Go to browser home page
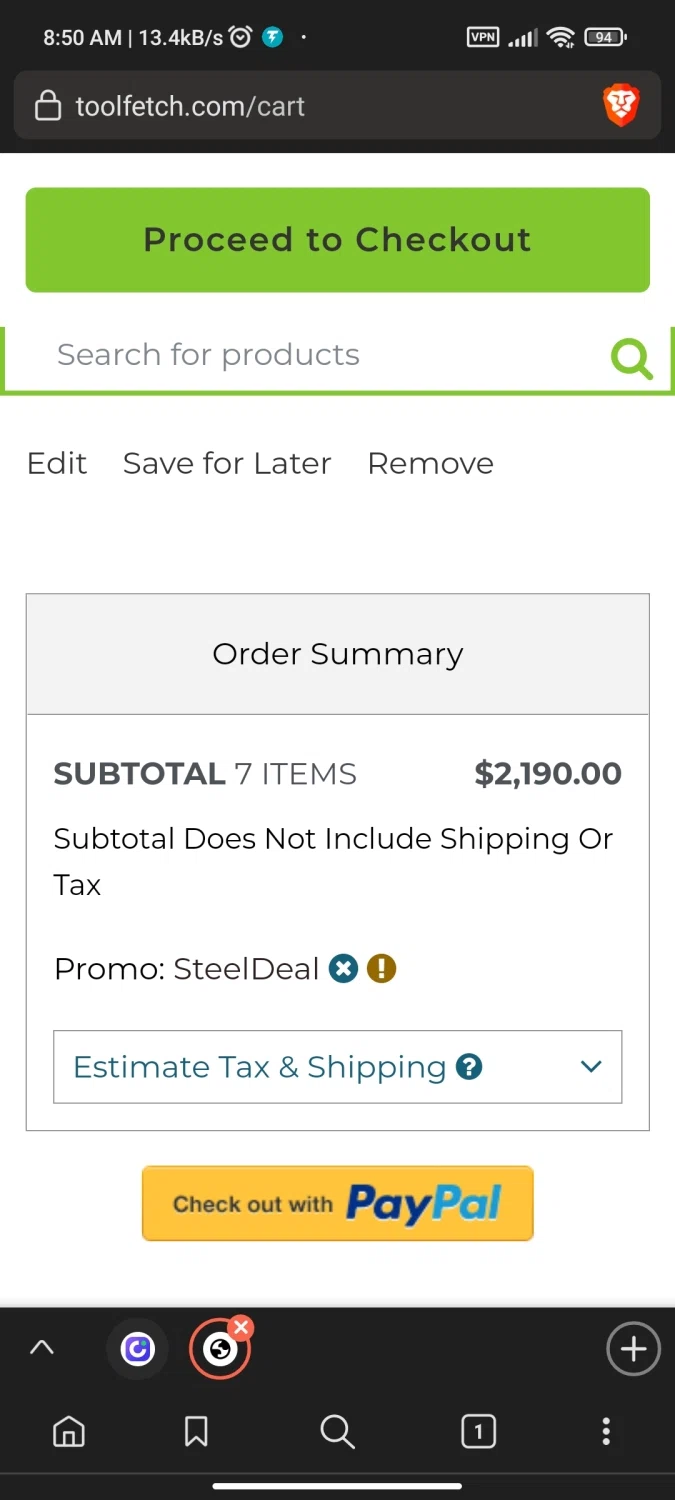The width and height of the screenshot is (675, 1500). point(68,1432)
